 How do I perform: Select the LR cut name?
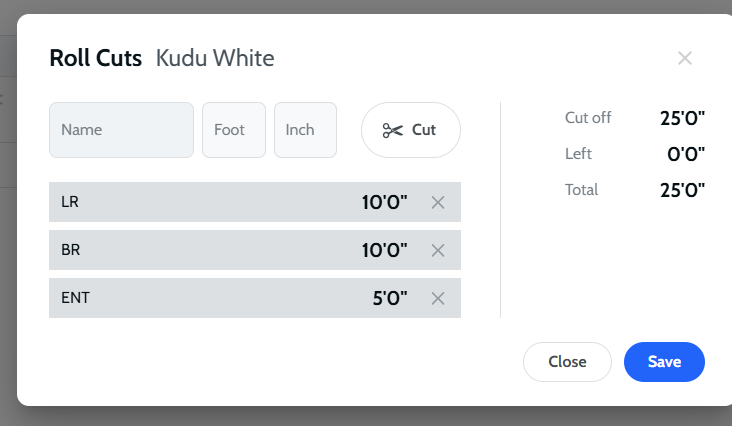70,202
